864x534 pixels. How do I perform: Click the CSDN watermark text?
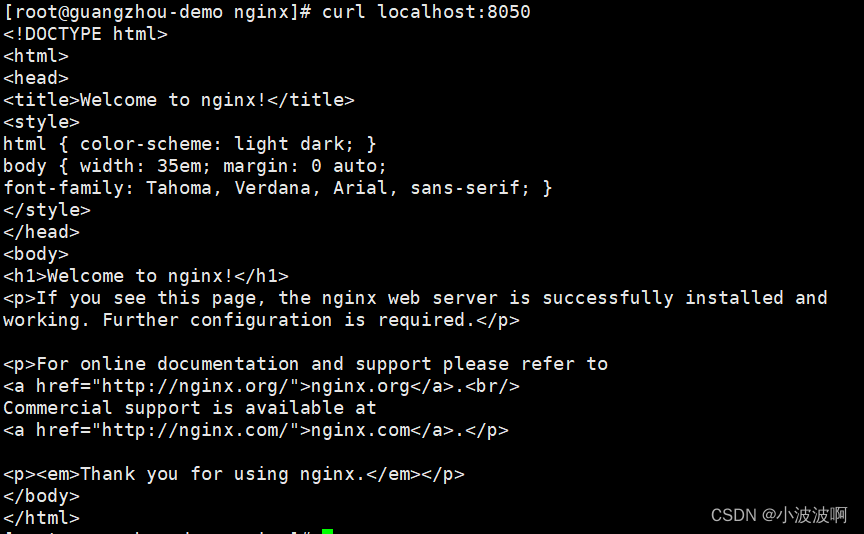coord(779,515)
